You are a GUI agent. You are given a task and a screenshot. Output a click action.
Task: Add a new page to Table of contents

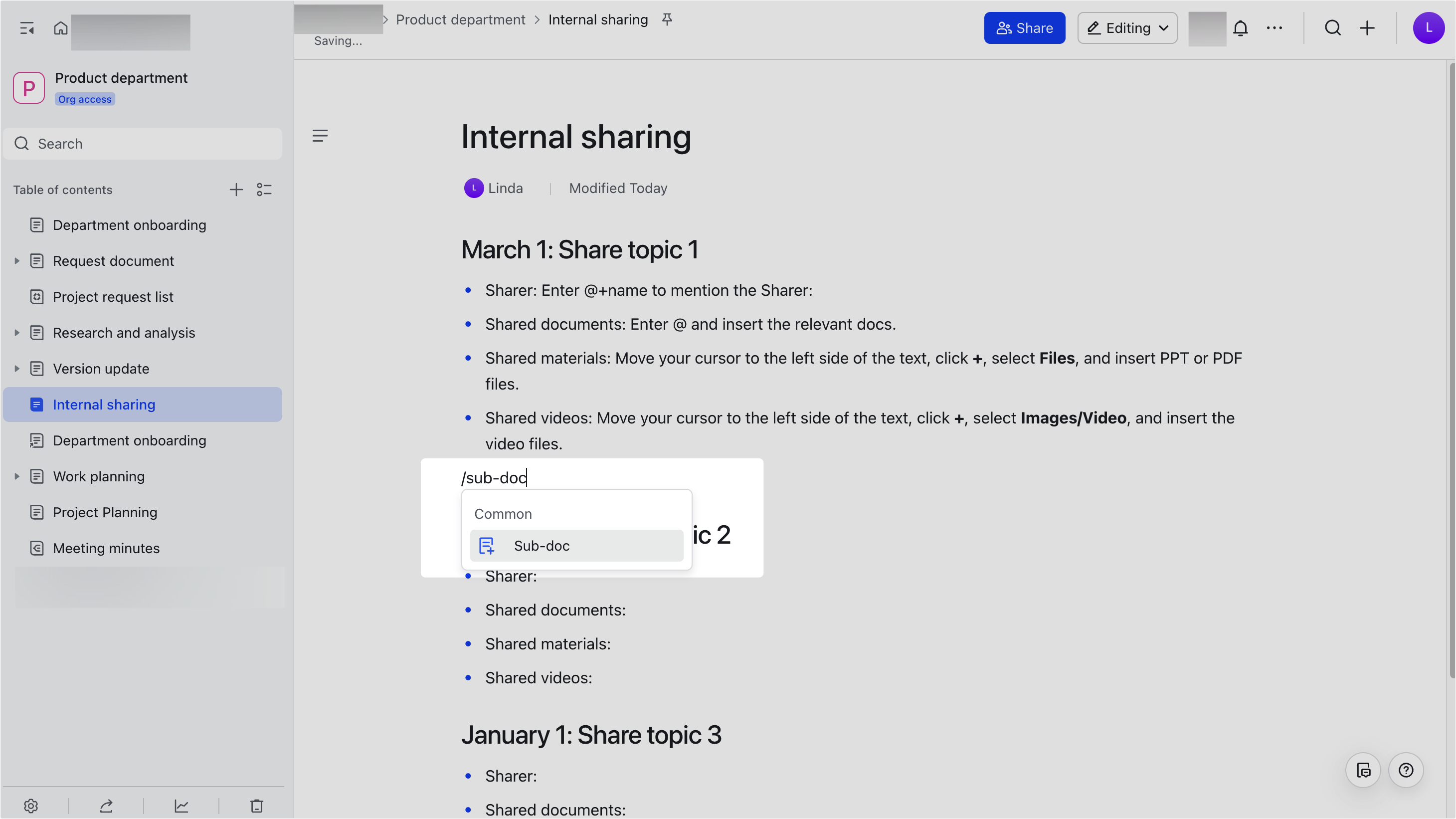(236, 190)
